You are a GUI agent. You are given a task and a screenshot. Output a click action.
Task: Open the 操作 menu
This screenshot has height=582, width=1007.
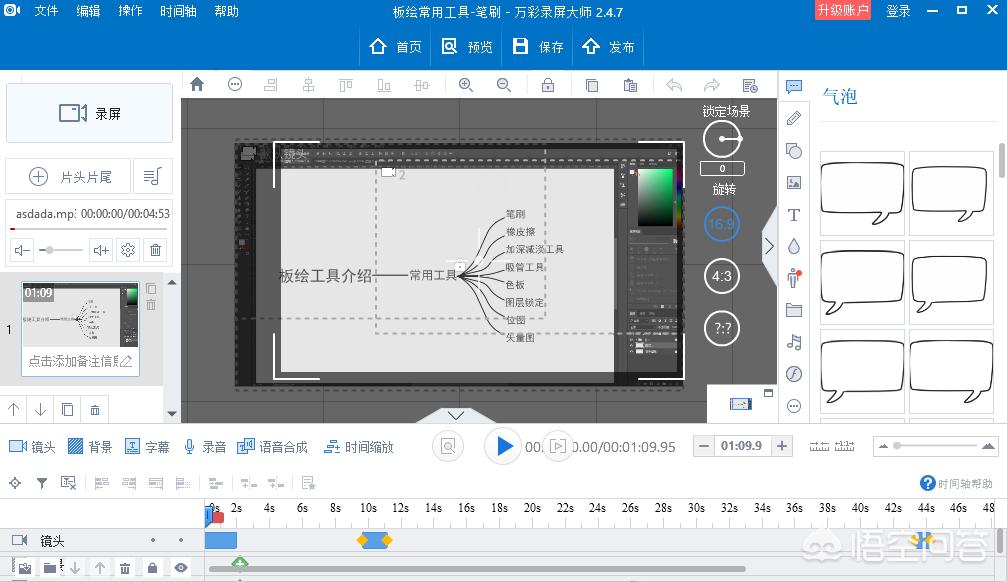pyautogui.click(x=130, y=11)
